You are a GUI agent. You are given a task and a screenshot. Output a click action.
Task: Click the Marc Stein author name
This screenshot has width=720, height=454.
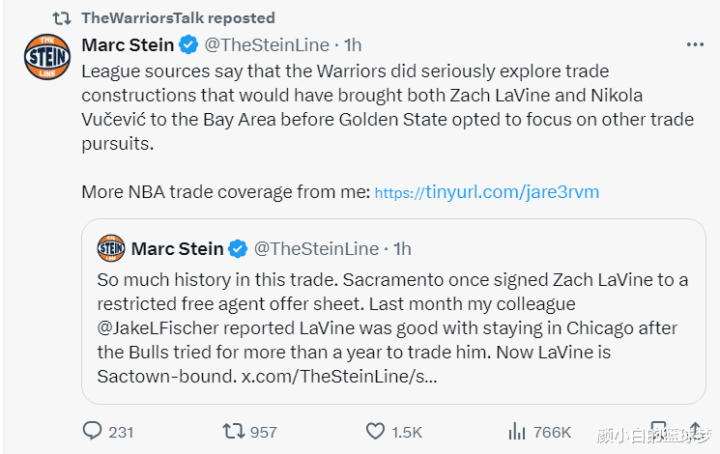[x=126, y=45]
